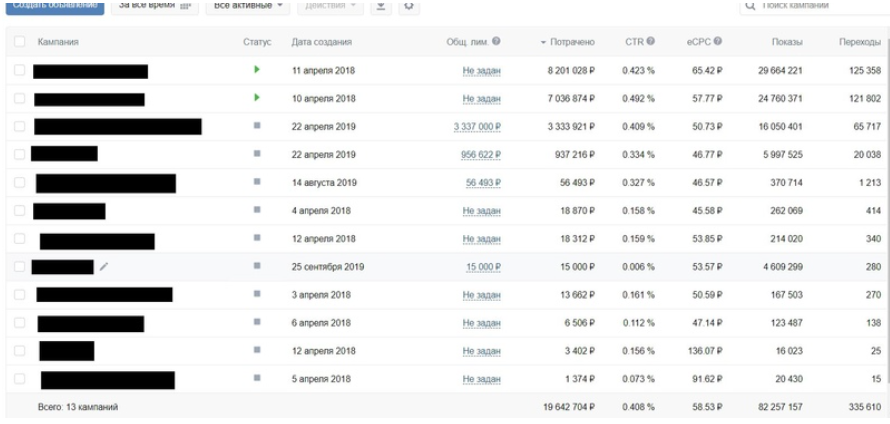Edit the Не задан limit for 5 апреля 2018

[481, 379]
